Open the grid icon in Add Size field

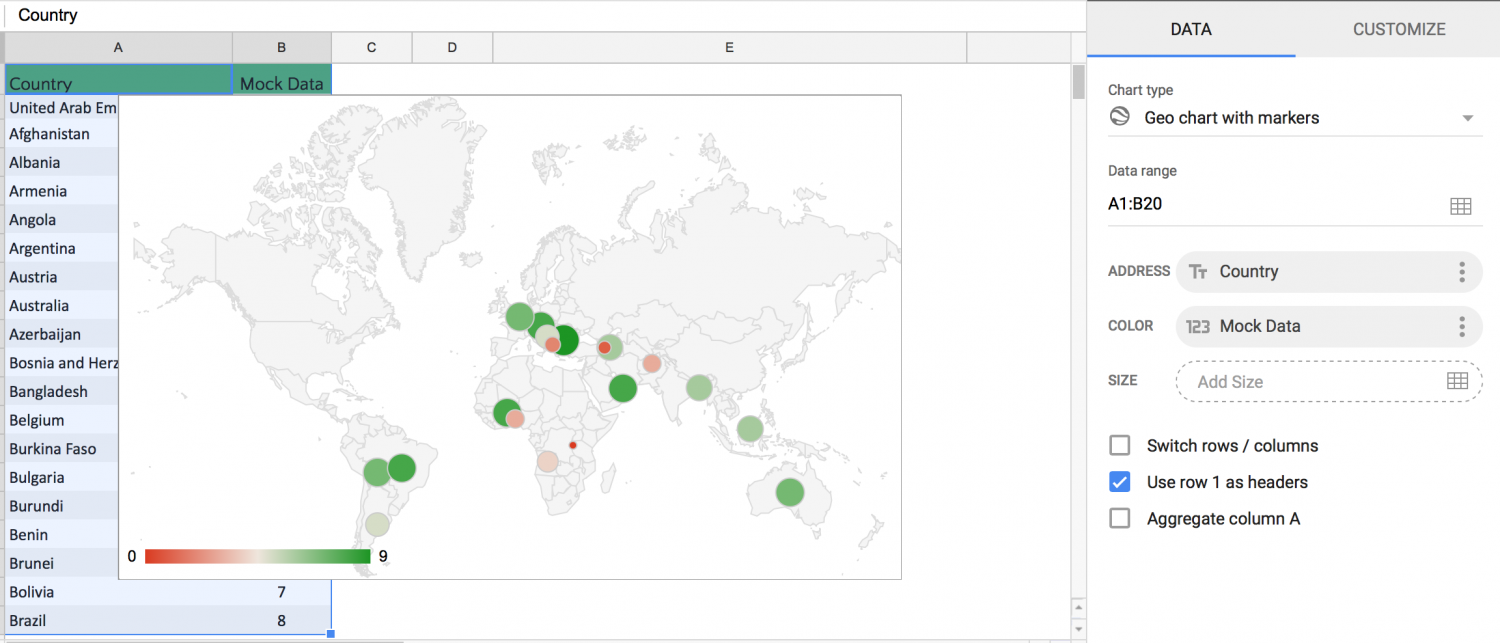pos(1460,381)
